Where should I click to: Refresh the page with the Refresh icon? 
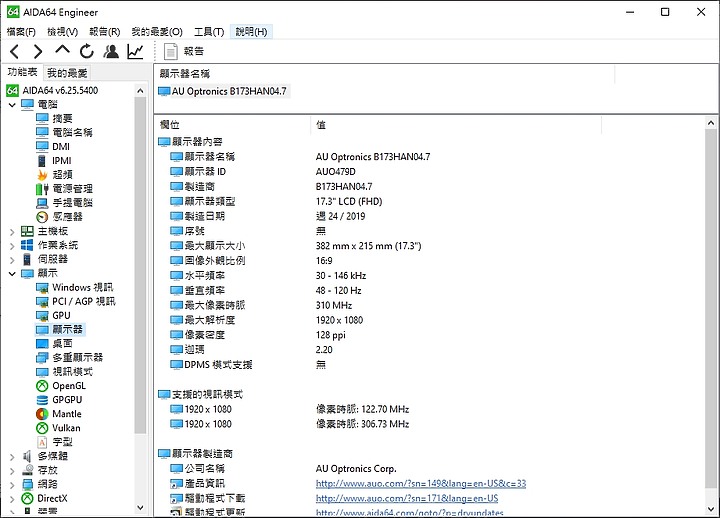[86, 51]
